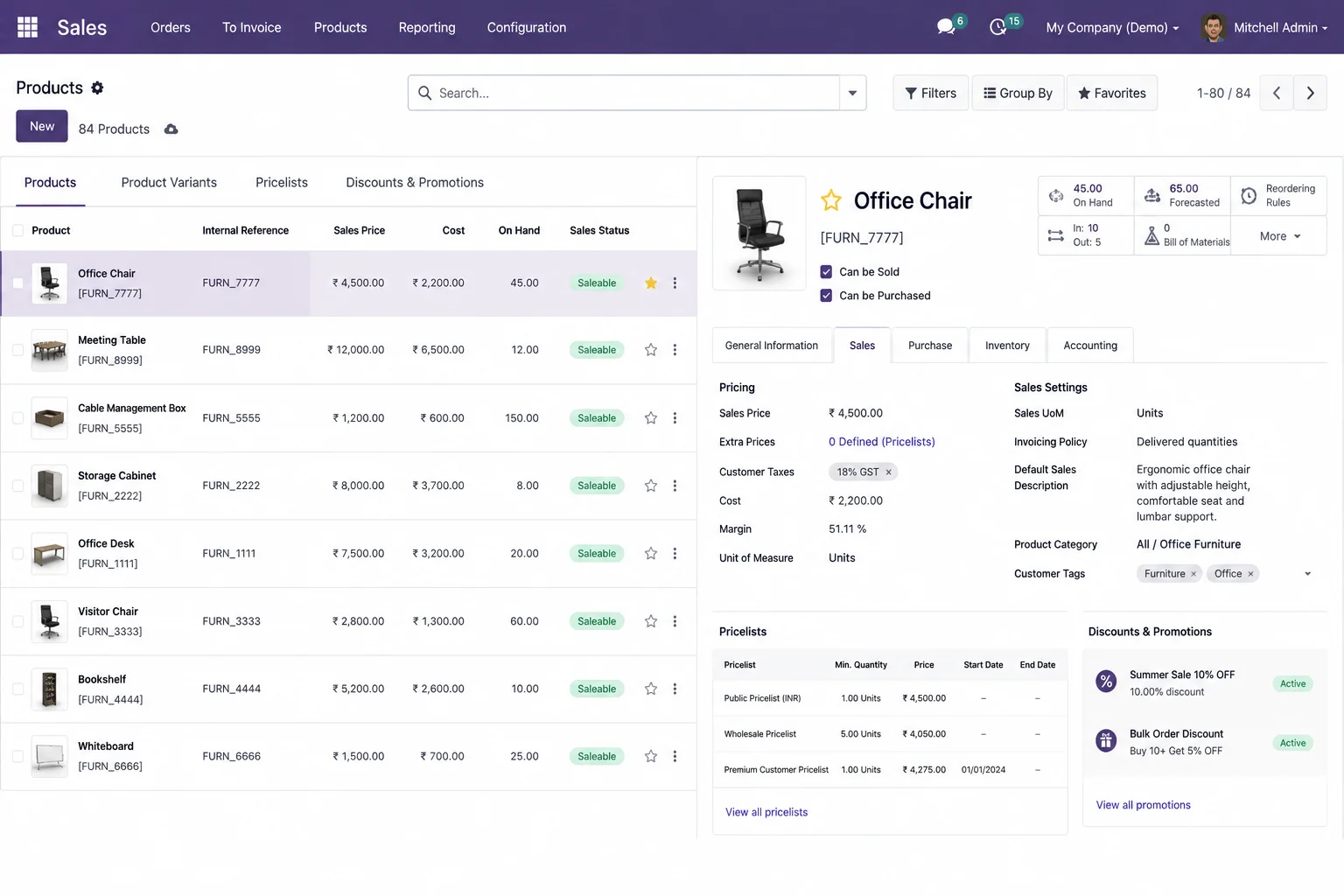Open the More stat buttons dropdown
This screenshot has height=896, width=1344.
tap(1279, 236)
